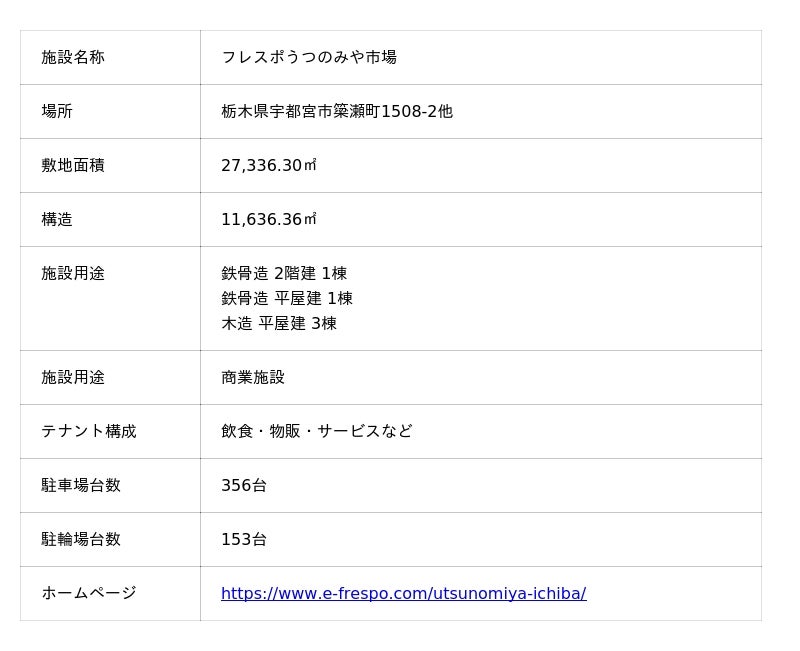Click the 敷地面積 row label

(x=73, y=165)
